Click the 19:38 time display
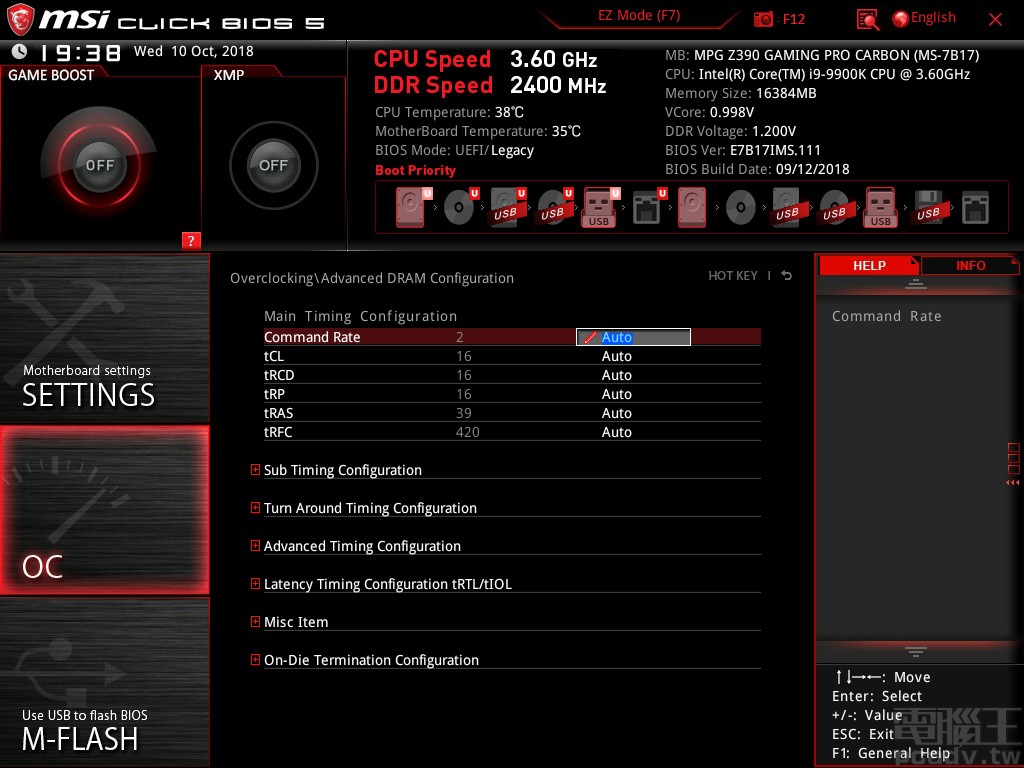The width and height of the screenshot is (1024, 768). [x=80, y=52]
